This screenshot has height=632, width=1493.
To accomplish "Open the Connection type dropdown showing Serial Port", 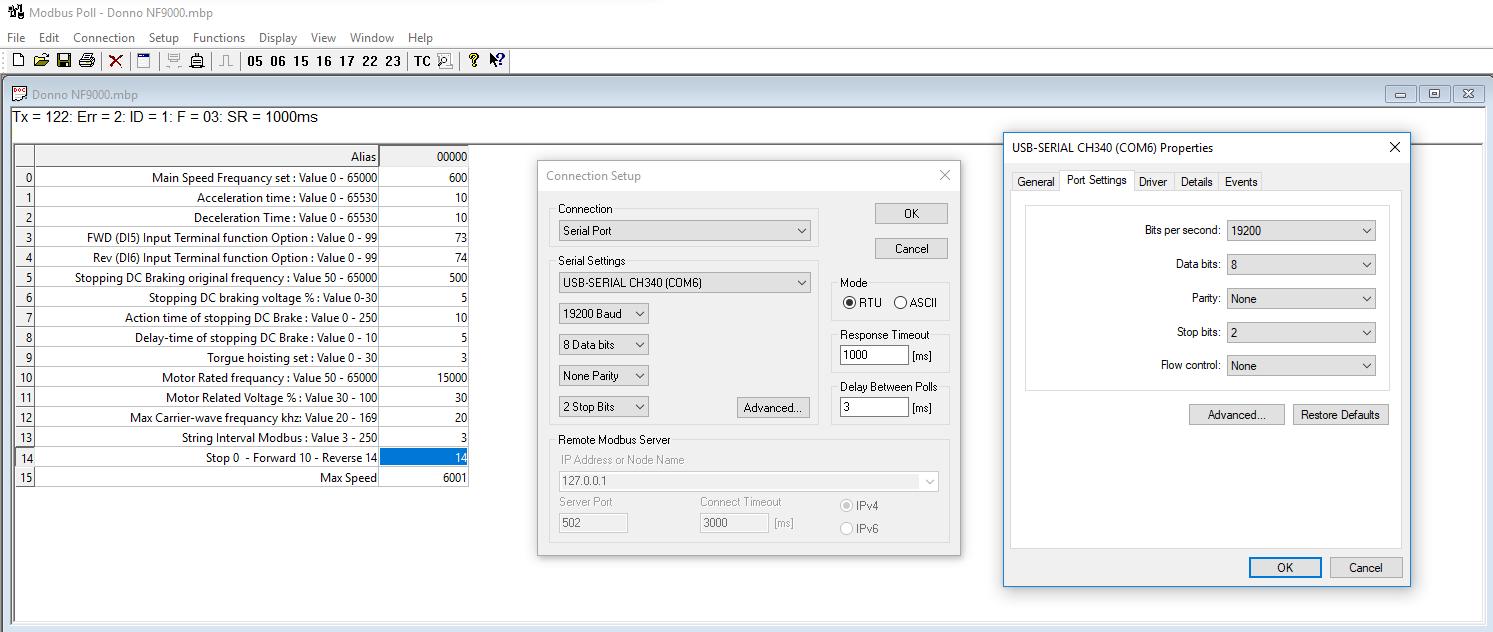I will pos(685,231).
